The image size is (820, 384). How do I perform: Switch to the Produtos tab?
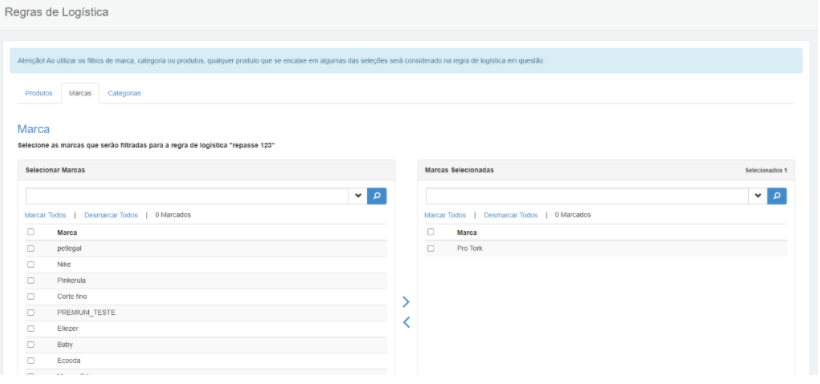coord(39,93)
